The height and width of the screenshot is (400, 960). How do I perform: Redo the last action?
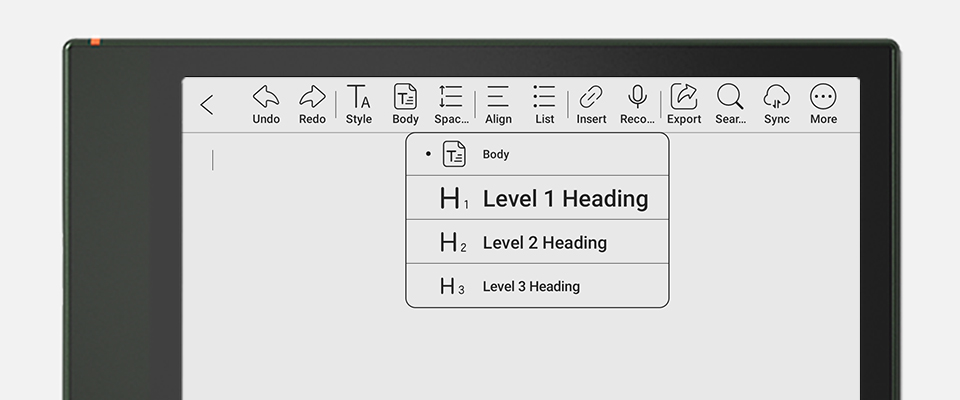click(x=312, y=105)
